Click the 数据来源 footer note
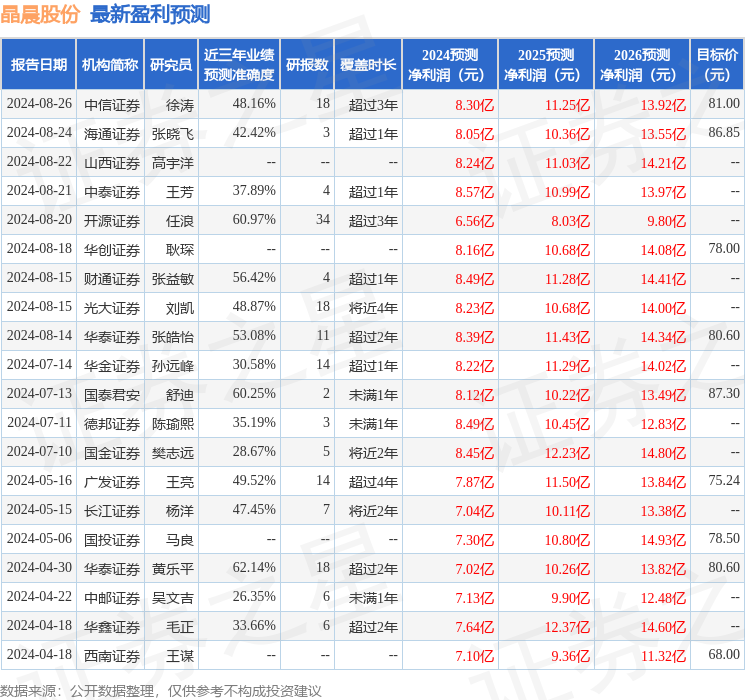 (161, 690)
